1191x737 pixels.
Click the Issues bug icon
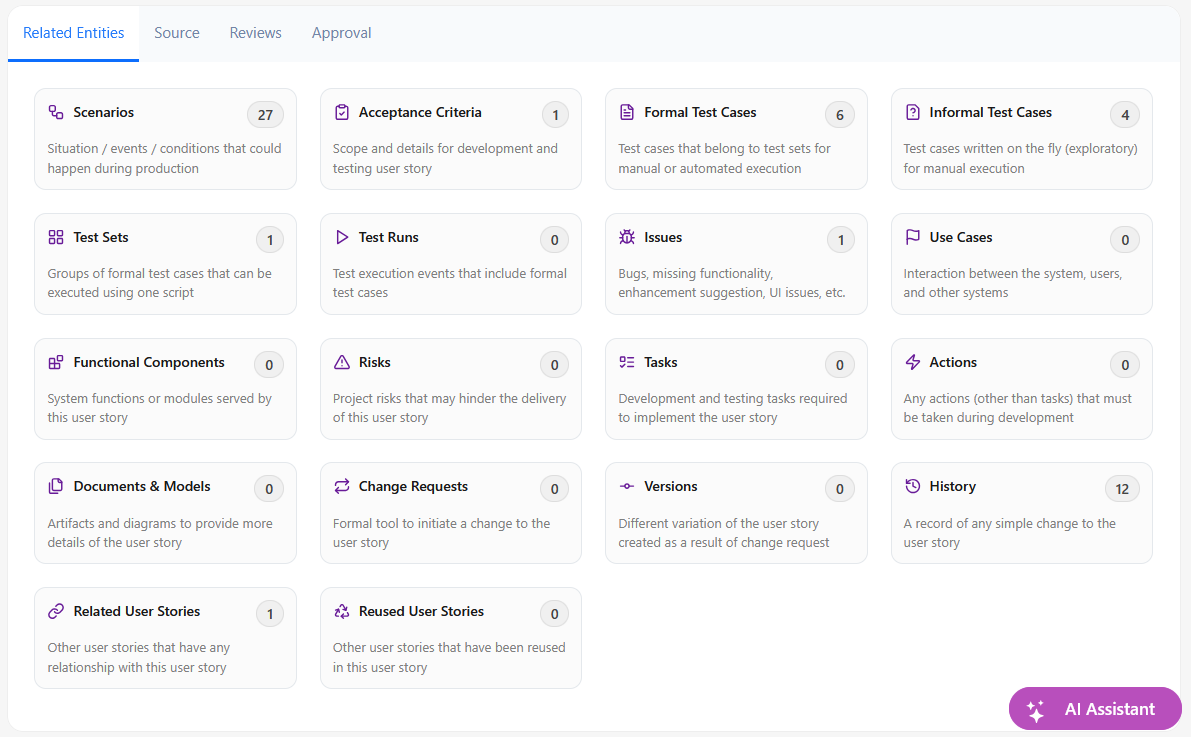click(627, 238)
